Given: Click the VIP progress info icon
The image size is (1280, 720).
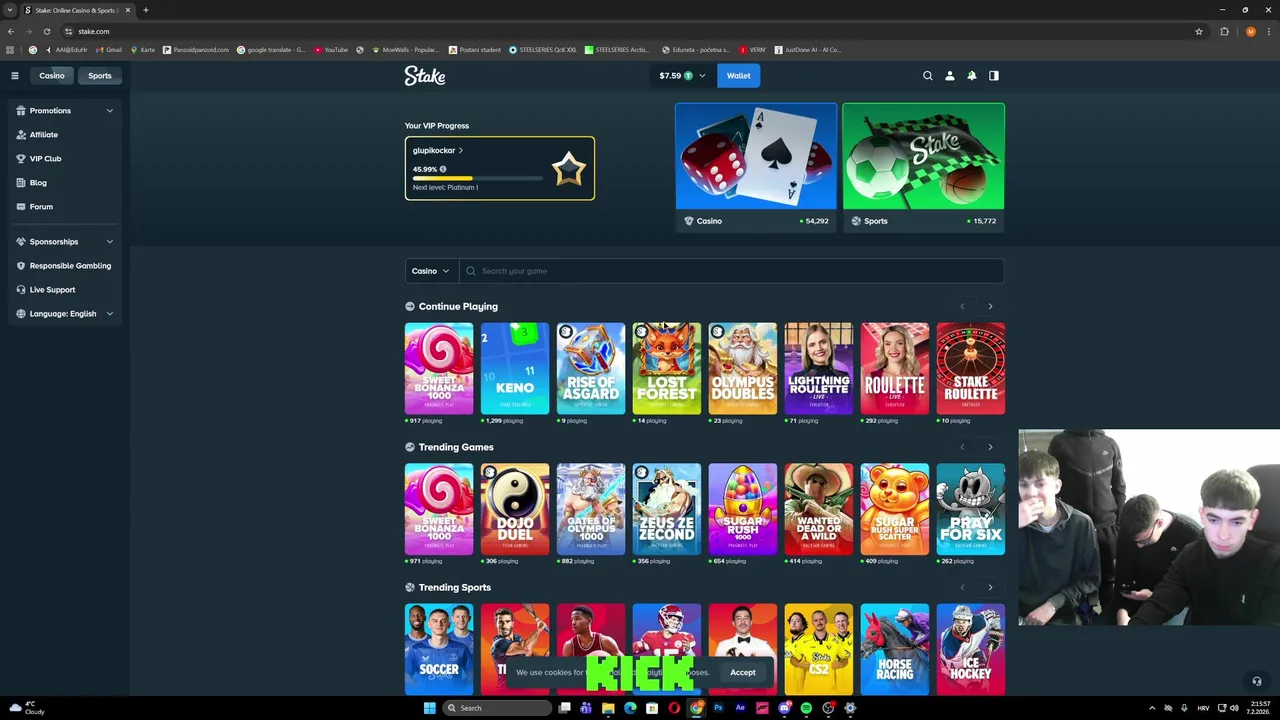Looking at the screenshot, I should click(443, 169).
